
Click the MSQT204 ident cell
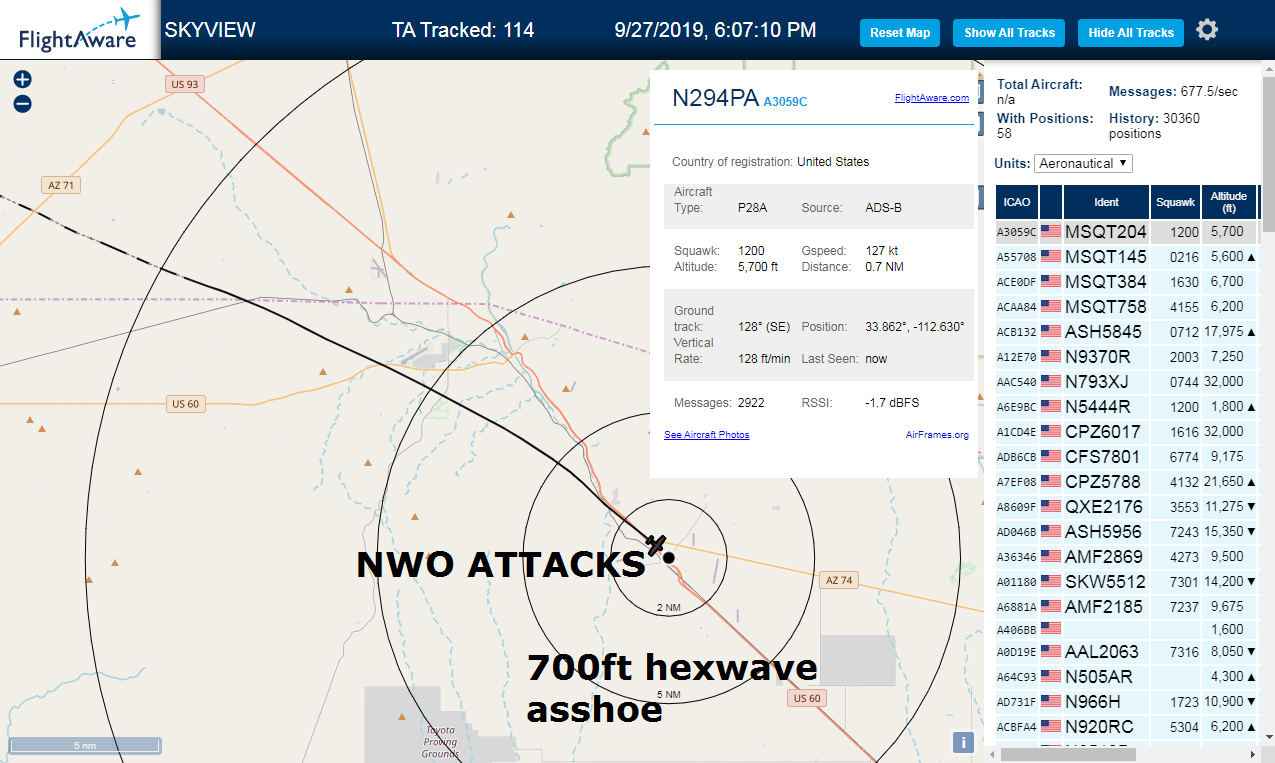point(1106,231)
